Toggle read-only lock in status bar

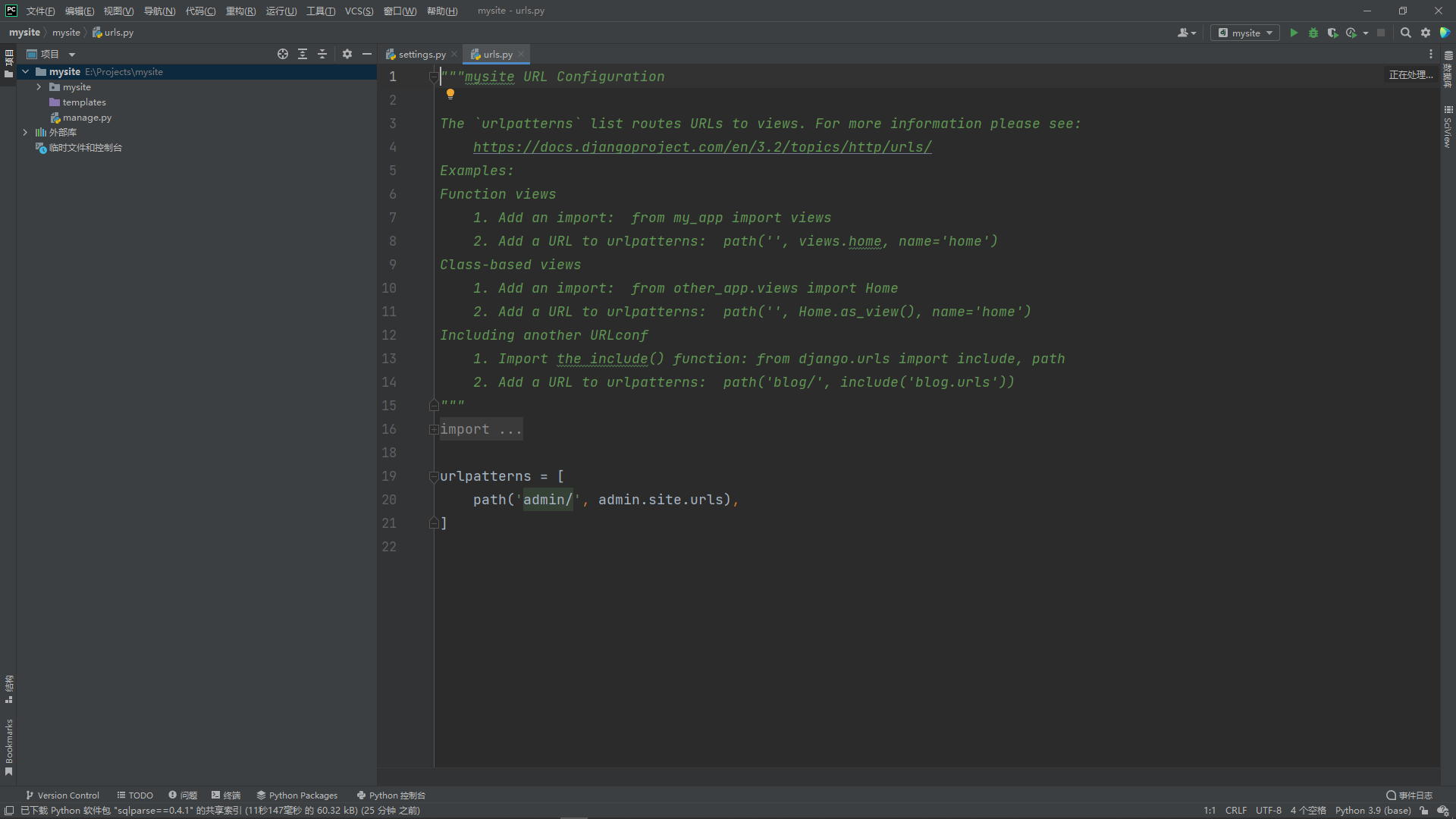(x=1424, y=811)
